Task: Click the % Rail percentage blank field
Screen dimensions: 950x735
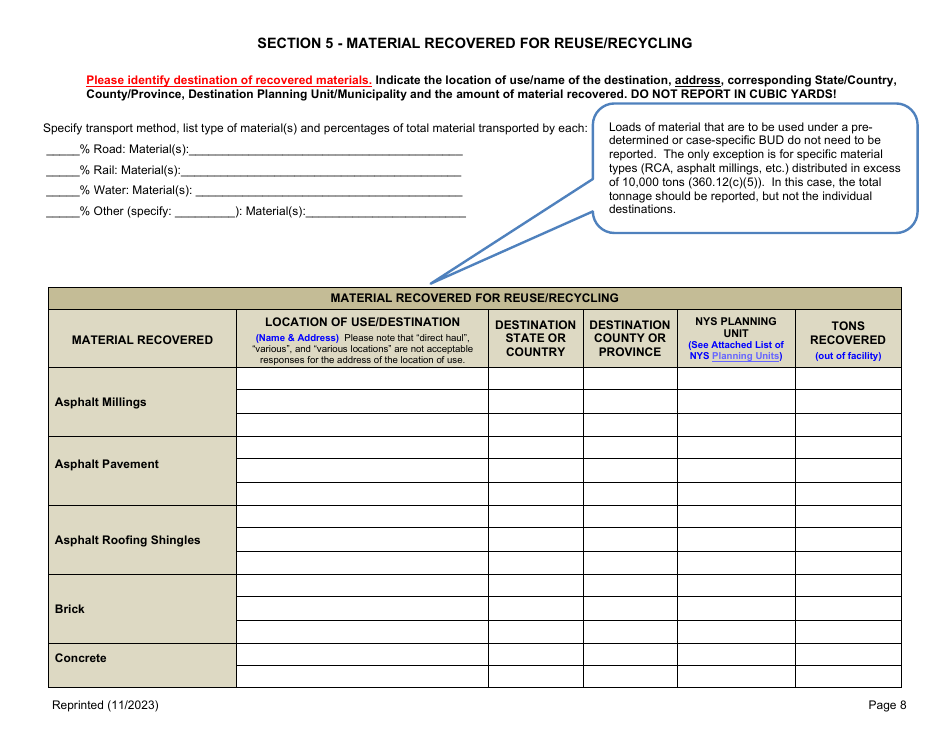Action: point(56,170)
